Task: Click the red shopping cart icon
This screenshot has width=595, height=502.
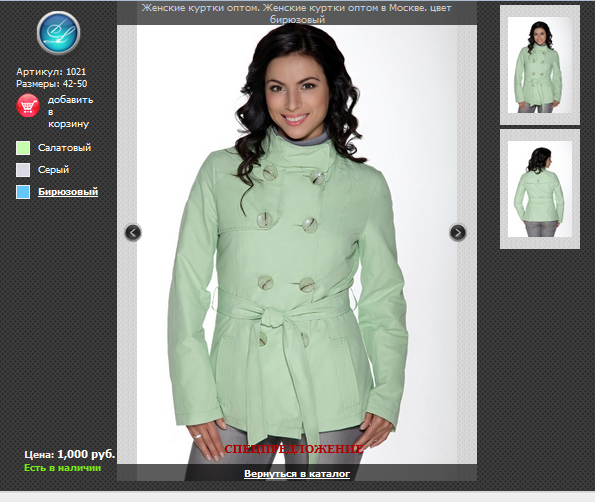Action: (x=28, y=105)
